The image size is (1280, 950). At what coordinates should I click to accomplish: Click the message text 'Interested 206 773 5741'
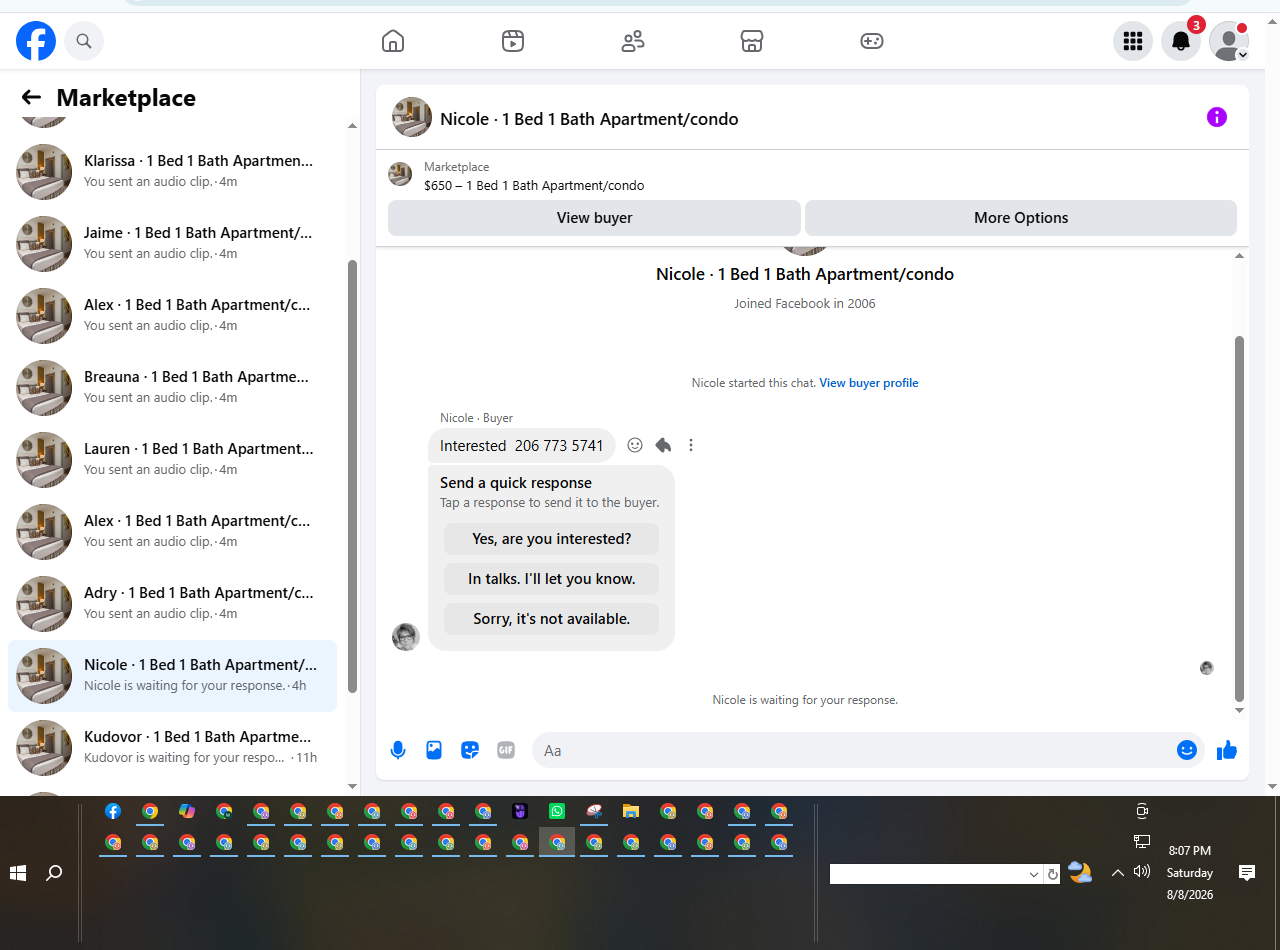(x=522, y=446)
